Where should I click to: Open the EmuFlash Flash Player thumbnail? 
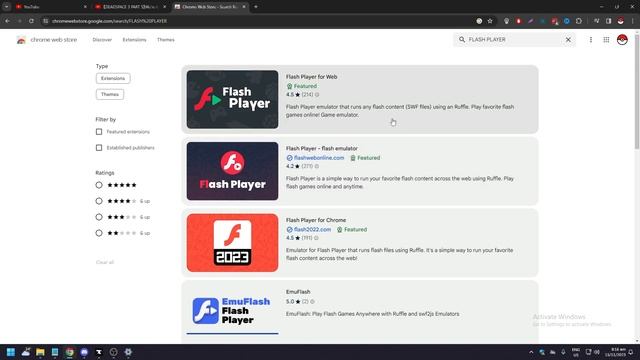[232, 311]
